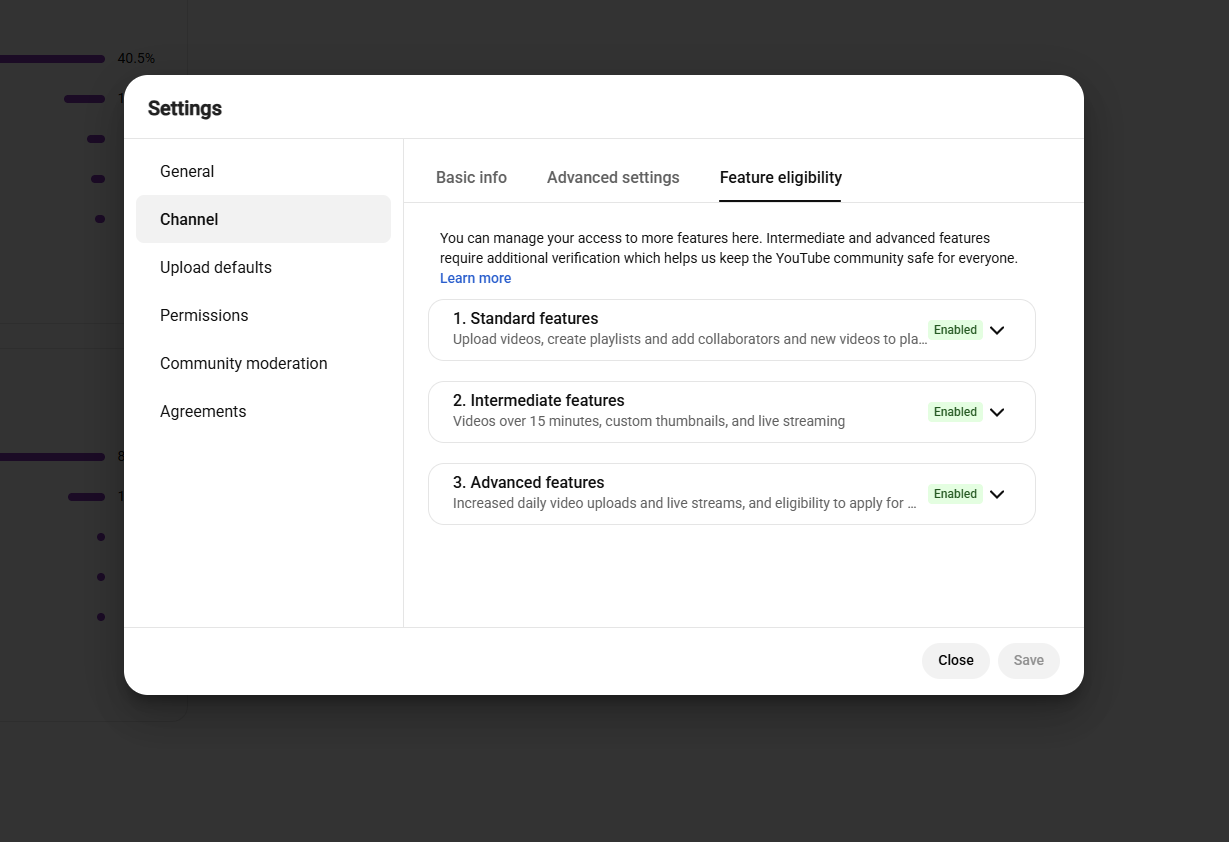
Task: Close the Settings dialog
Action: point(956,660)
